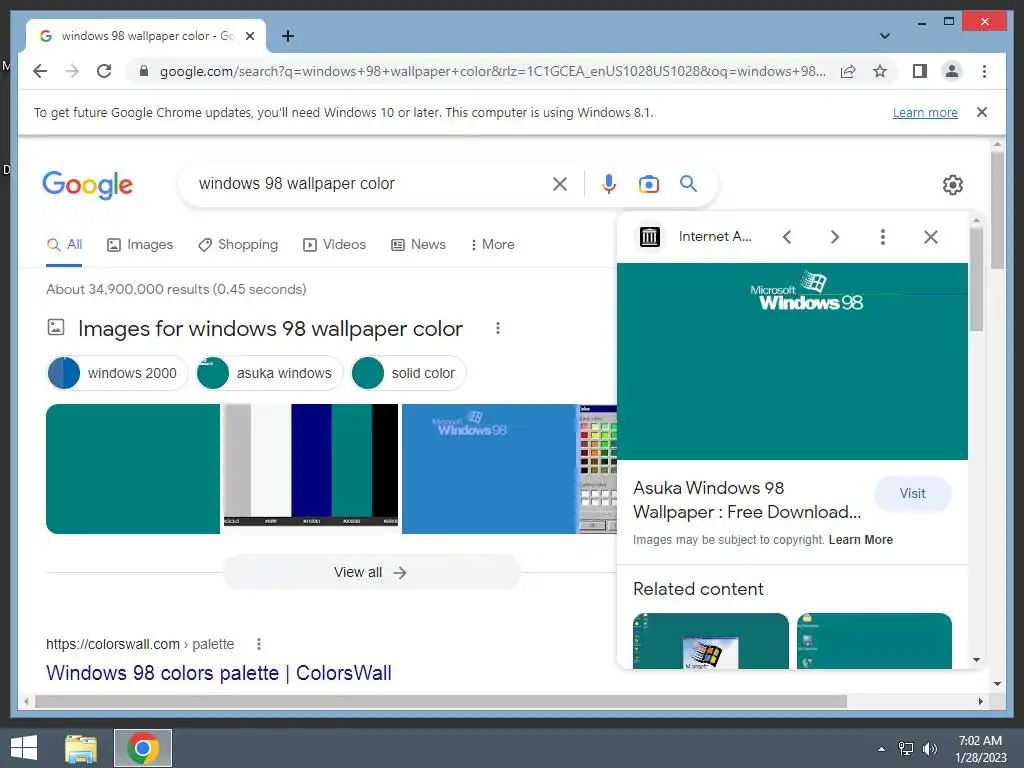Image resolution: width=1024 pixels, height=768 pixels.
Task: Switch to the Shopping tab
Action: 238,245
